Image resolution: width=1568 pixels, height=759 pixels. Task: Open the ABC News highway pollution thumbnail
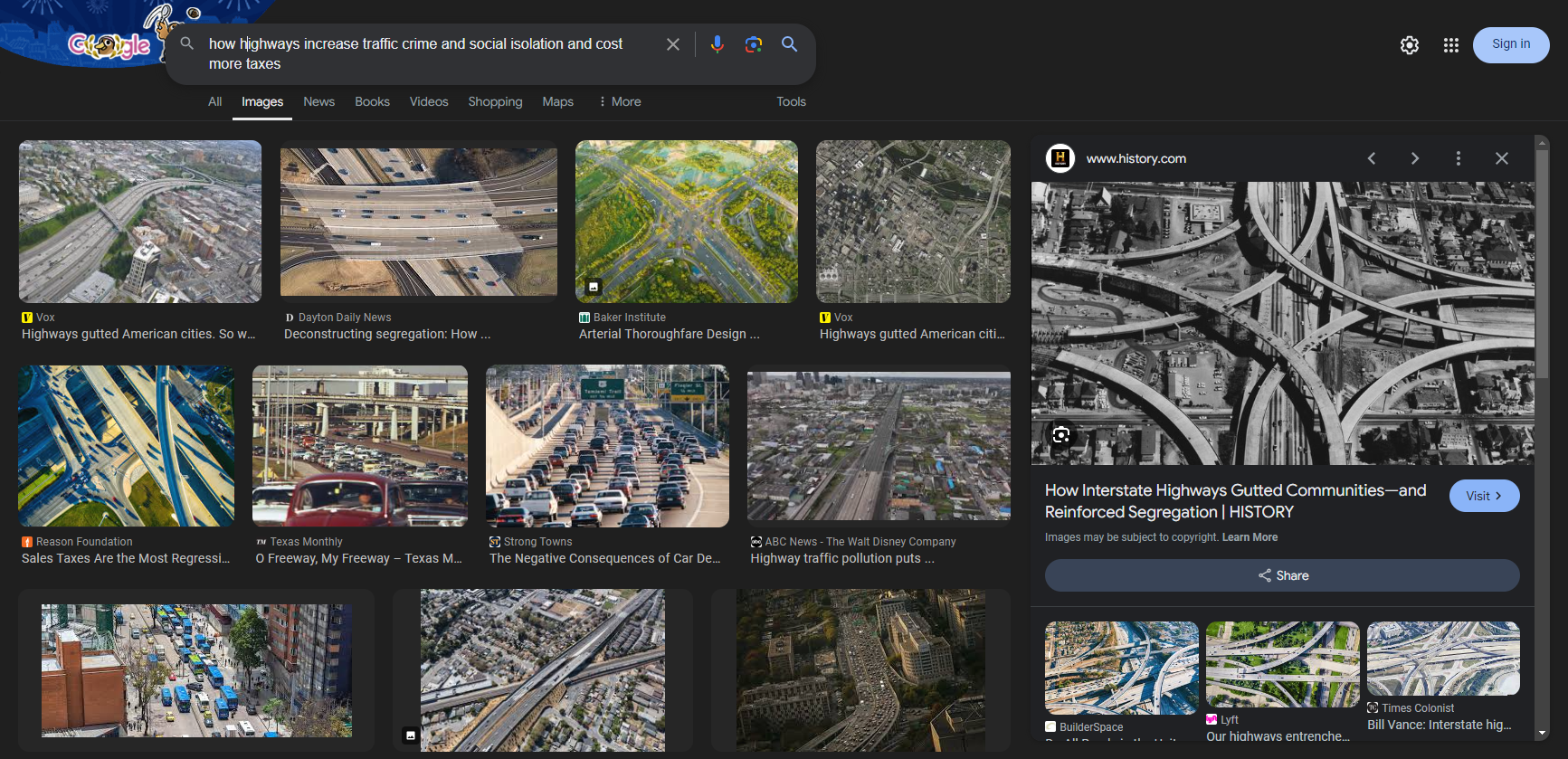click(879, 446)
